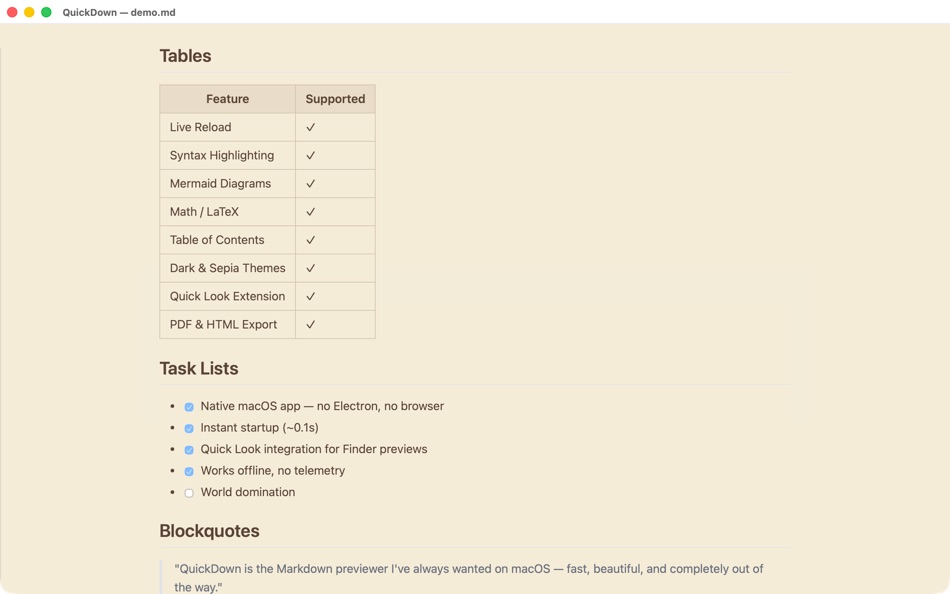Uncheck the Works offline, no telemetry checkbox

pos(188,470)
